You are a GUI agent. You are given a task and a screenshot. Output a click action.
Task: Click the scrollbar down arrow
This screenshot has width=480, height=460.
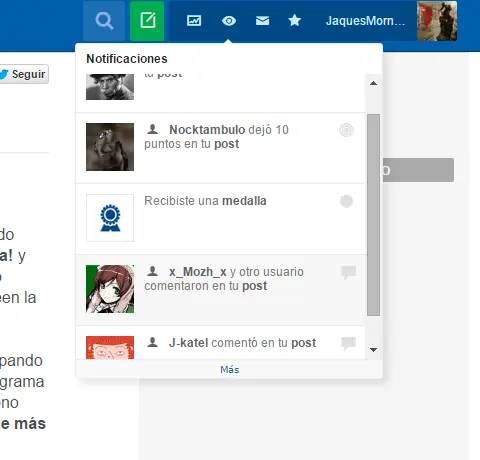point(374,350)
